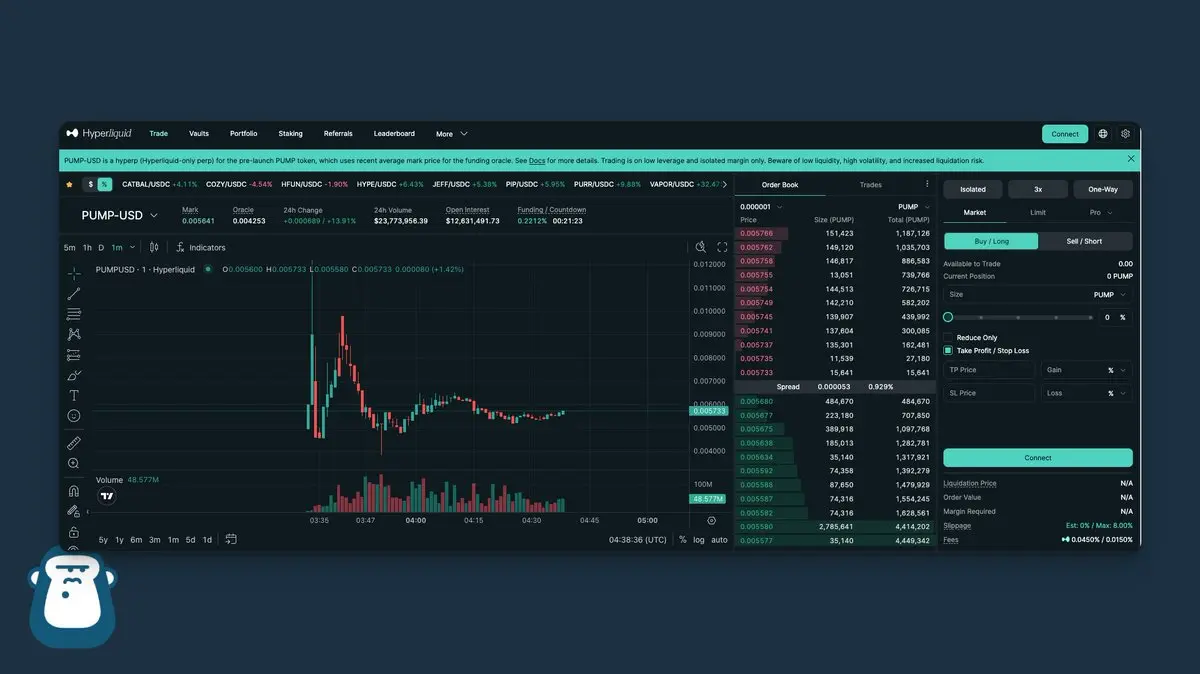Select the brush drawing tool

pyautogui.click(x=74, y=375)
